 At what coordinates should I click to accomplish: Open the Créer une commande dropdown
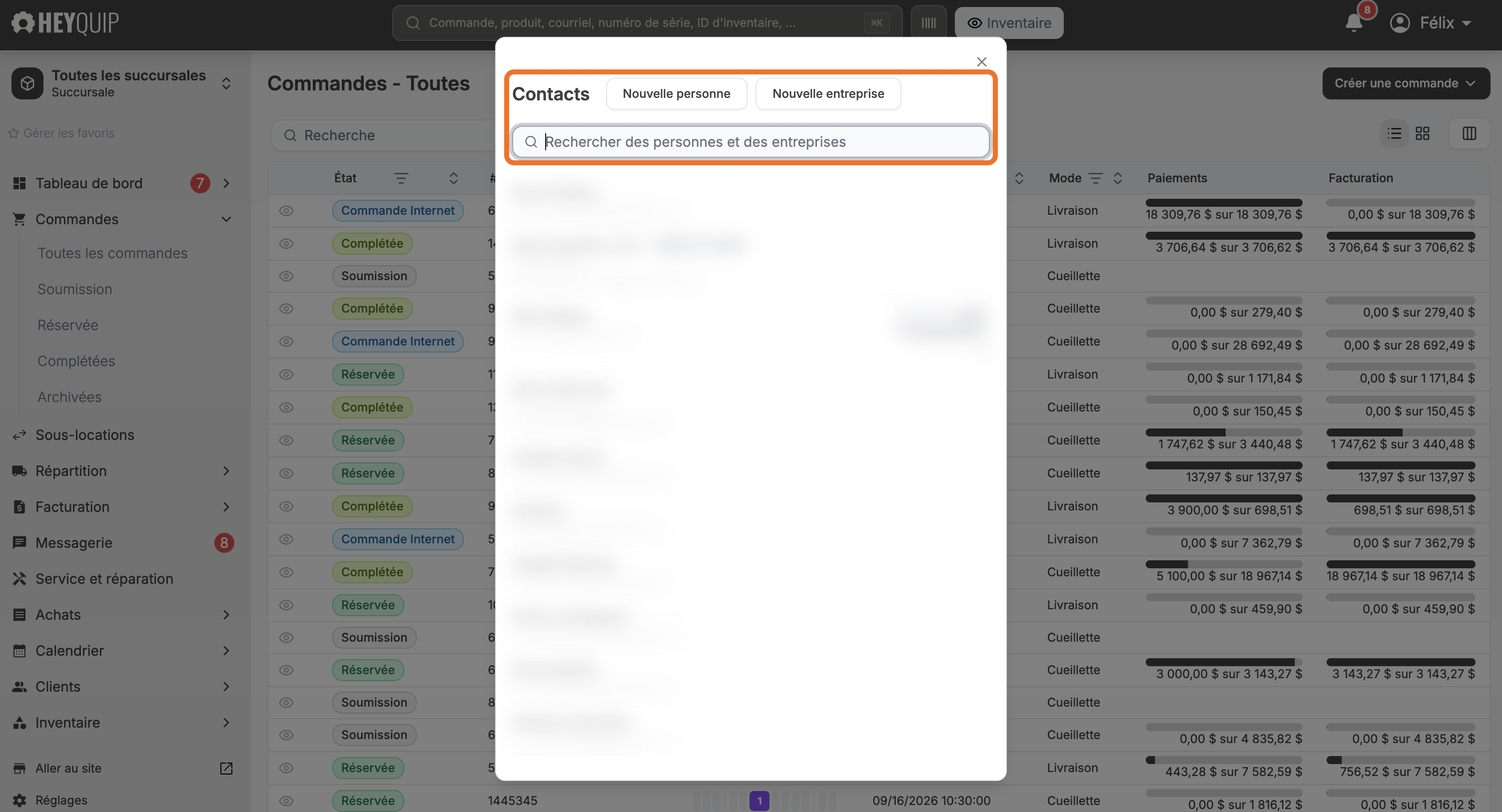(1406, 83)
